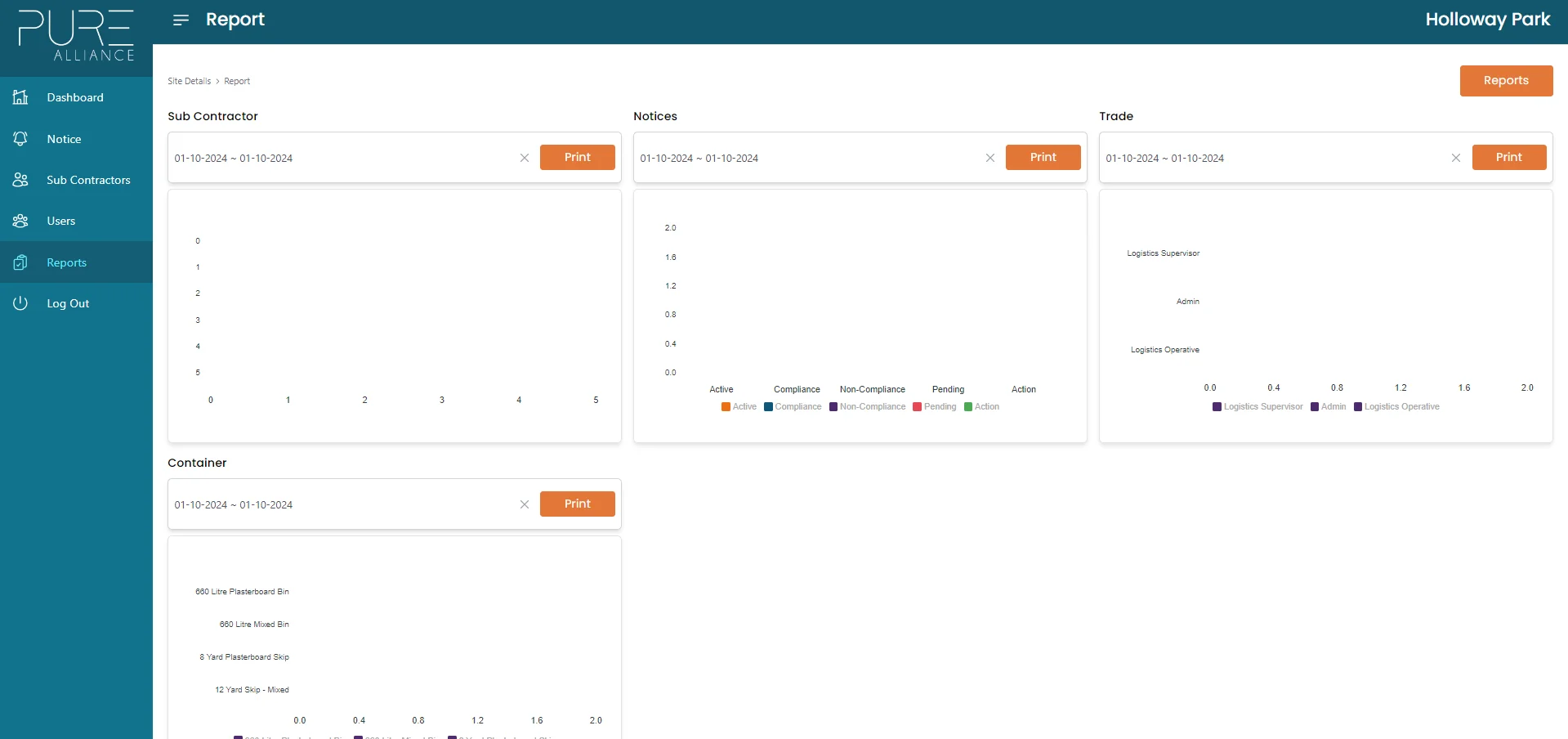Click the Notices section heading
1568x739 pixels.
coord(655,116)
